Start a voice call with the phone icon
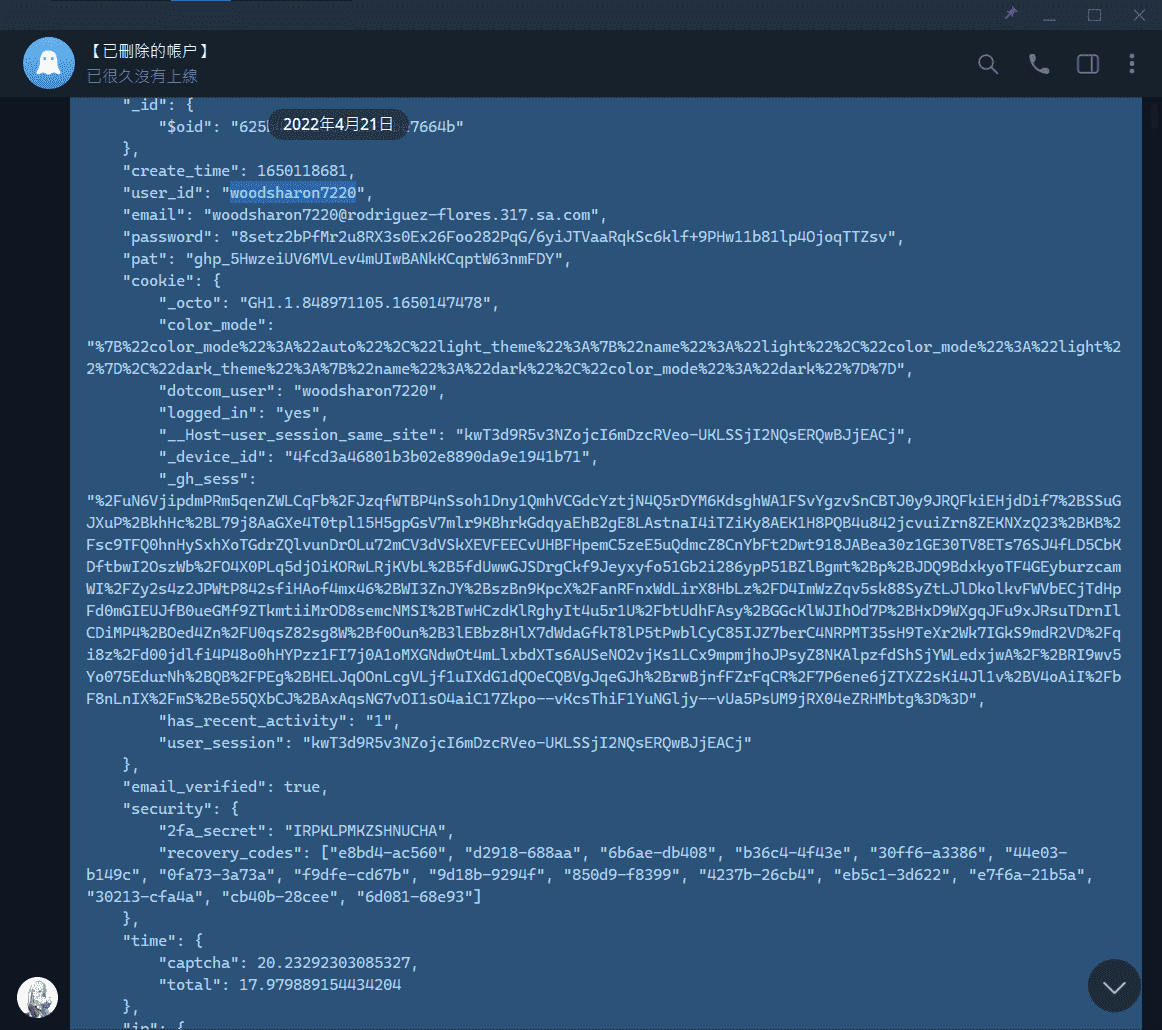Screen dimensions: 1162x1030 1039,64
